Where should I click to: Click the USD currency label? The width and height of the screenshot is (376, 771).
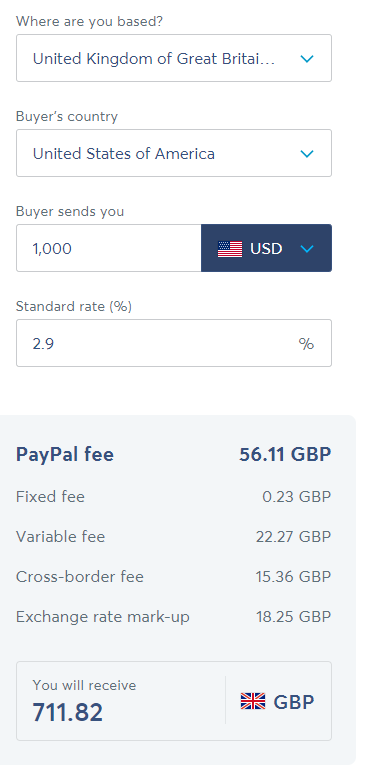click(266, 249)
